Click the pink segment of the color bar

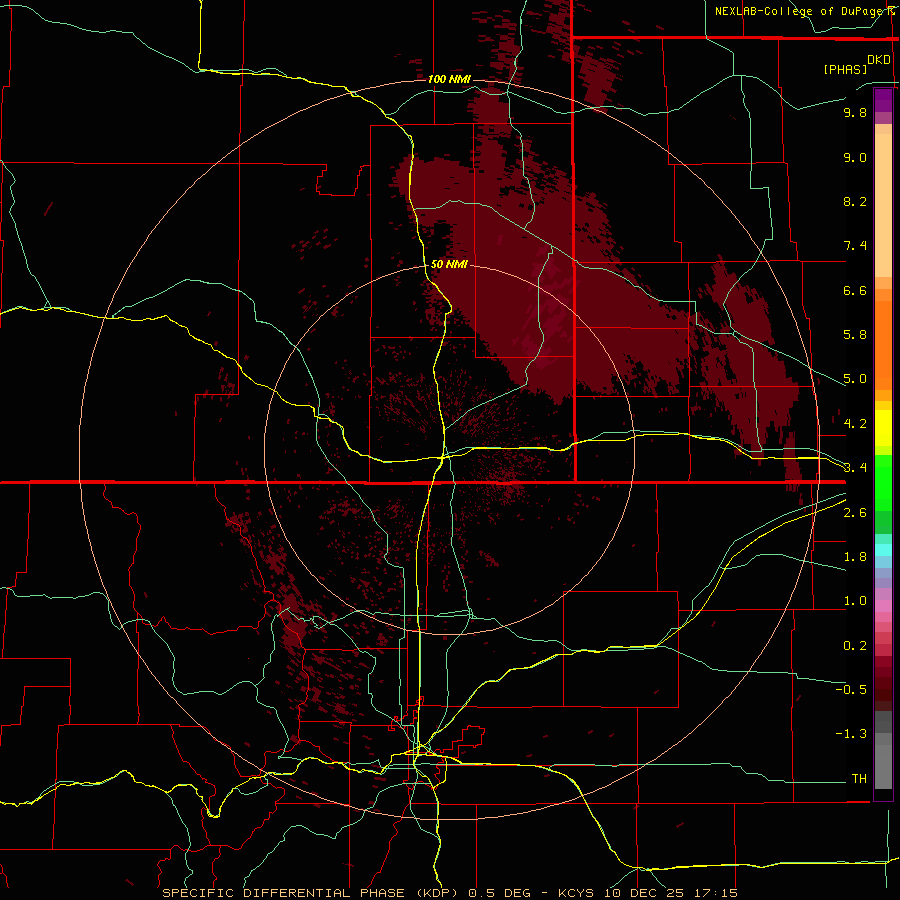click(x=883, y=606)
